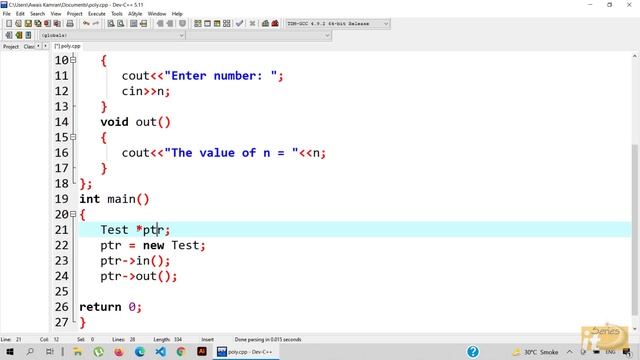Click the taskbar Search magnifier icon
This screenshot has width=640, height=360.
[x=30, y=351]
